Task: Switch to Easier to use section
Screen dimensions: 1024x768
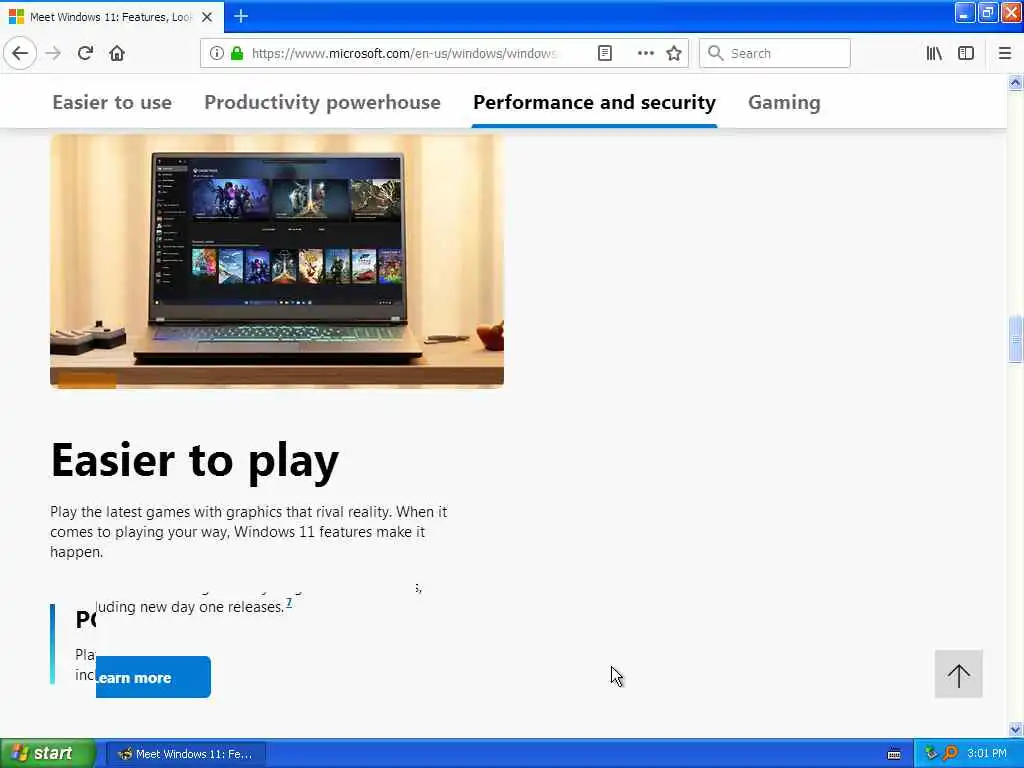Action: (x=112, y=103)
